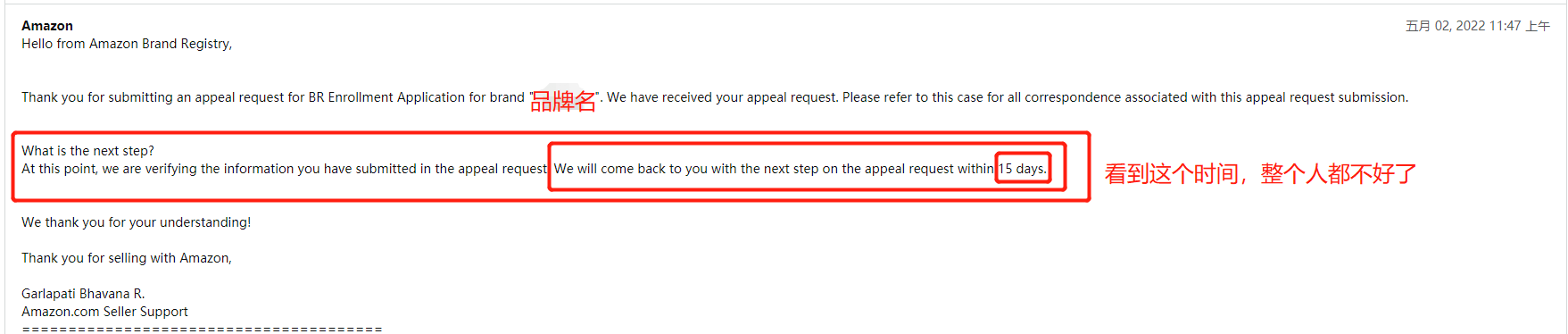Viewport: 1568px width, 334px height.
Task: Click the red 品牌名 brand name label
Action: [563, 101]
